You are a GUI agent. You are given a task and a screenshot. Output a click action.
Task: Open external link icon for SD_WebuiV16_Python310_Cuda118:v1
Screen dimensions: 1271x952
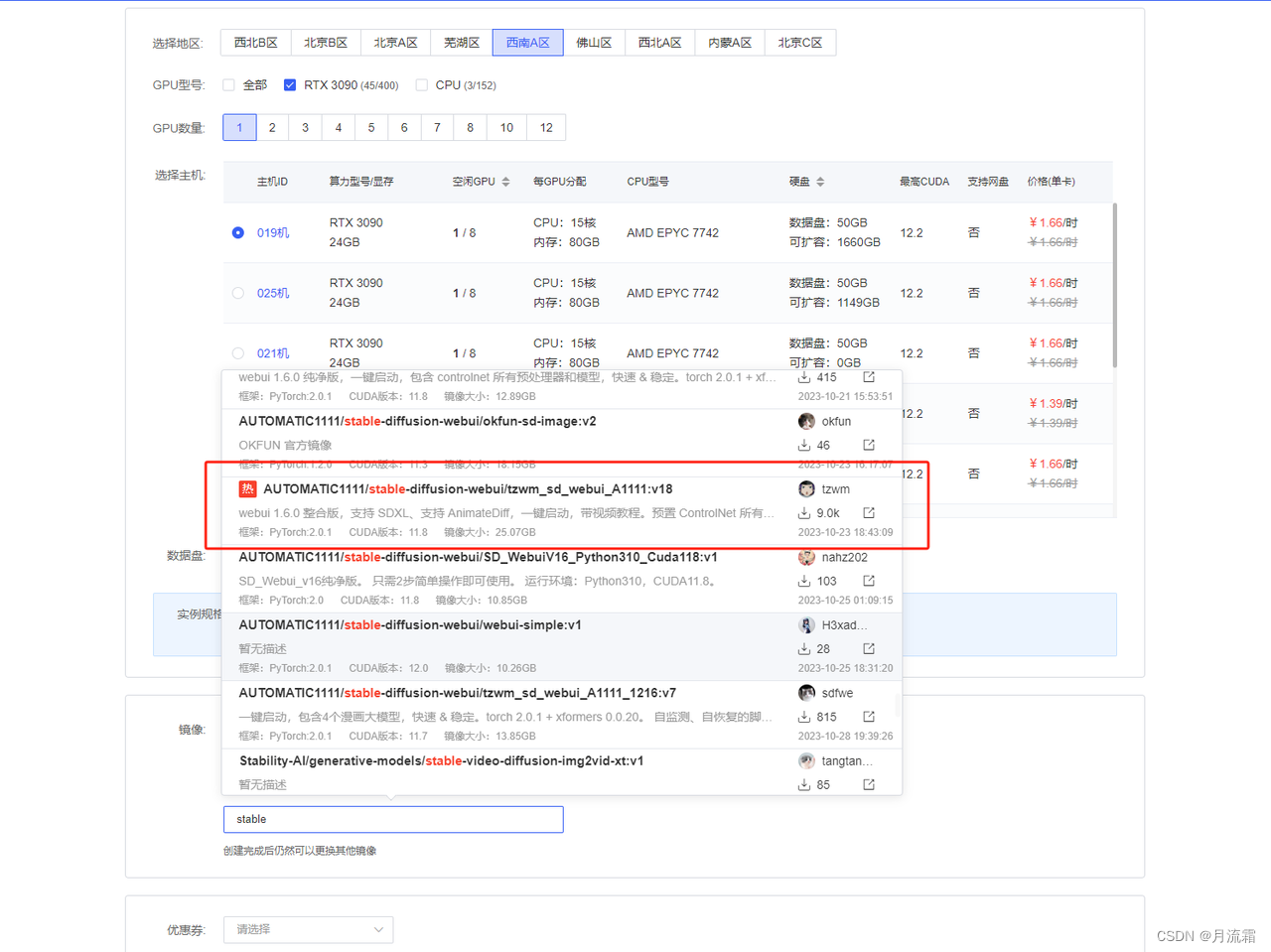(x=869, y=581)
